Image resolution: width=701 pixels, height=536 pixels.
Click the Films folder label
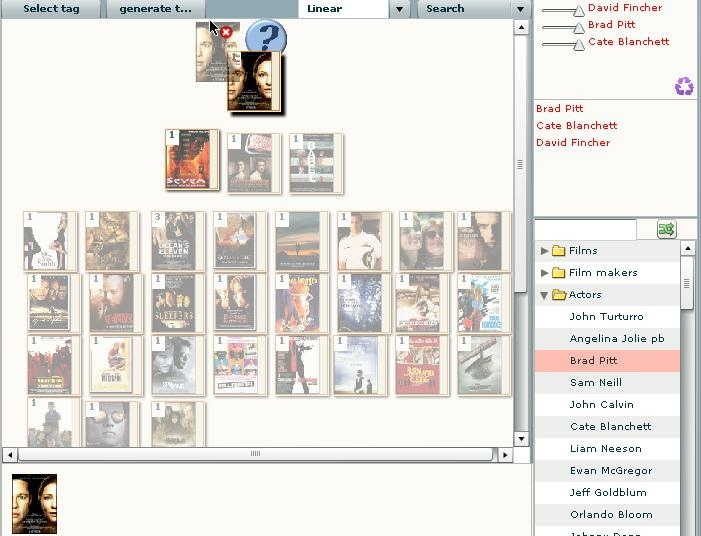[583, 250]
